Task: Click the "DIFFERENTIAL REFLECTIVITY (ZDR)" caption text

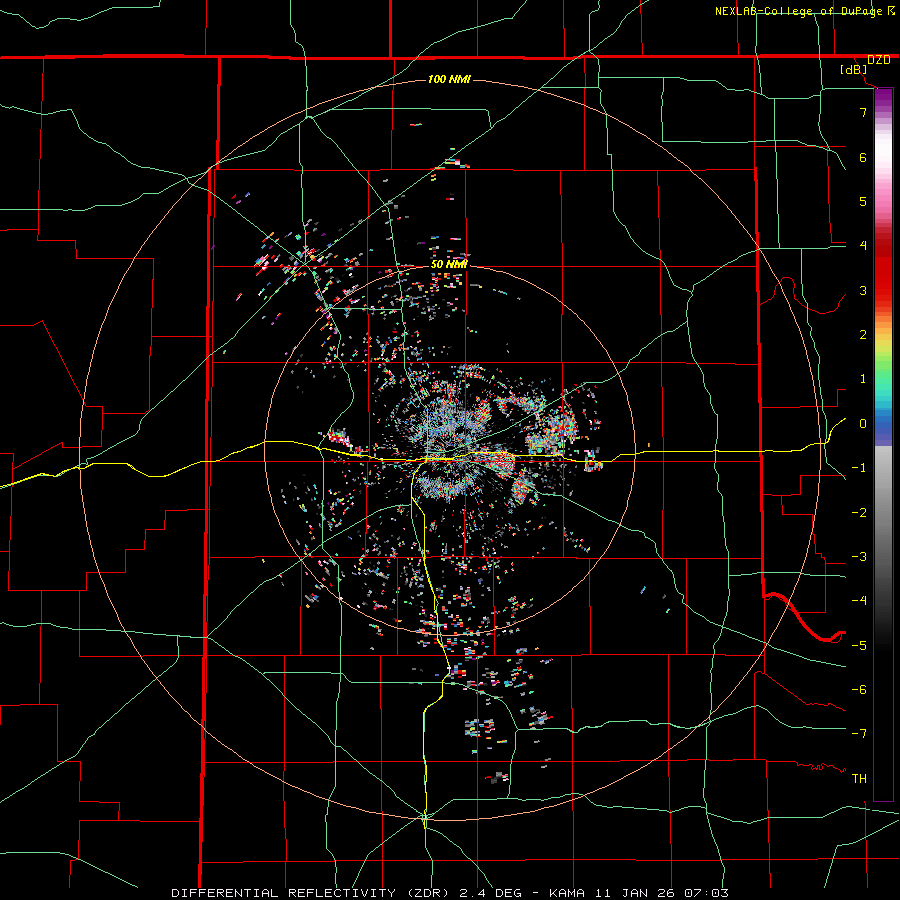Action: 312,893
